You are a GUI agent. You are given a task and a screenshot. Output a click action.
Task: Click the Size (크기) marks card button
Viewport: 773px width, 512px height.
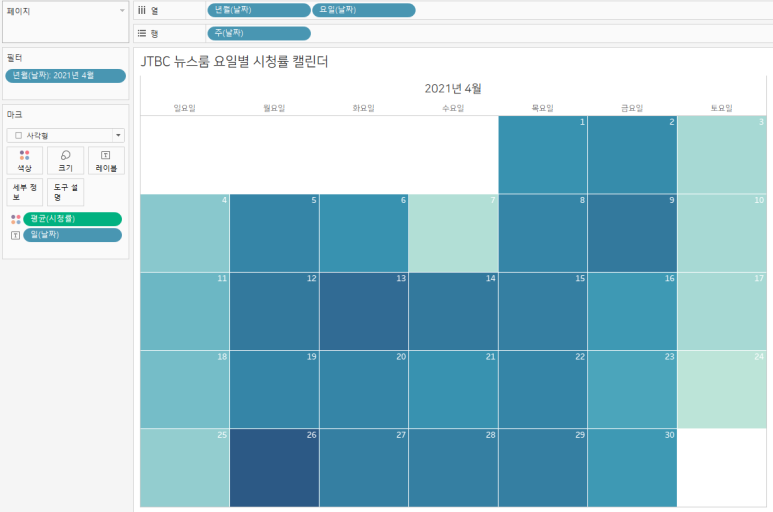(x=66, y=160)
